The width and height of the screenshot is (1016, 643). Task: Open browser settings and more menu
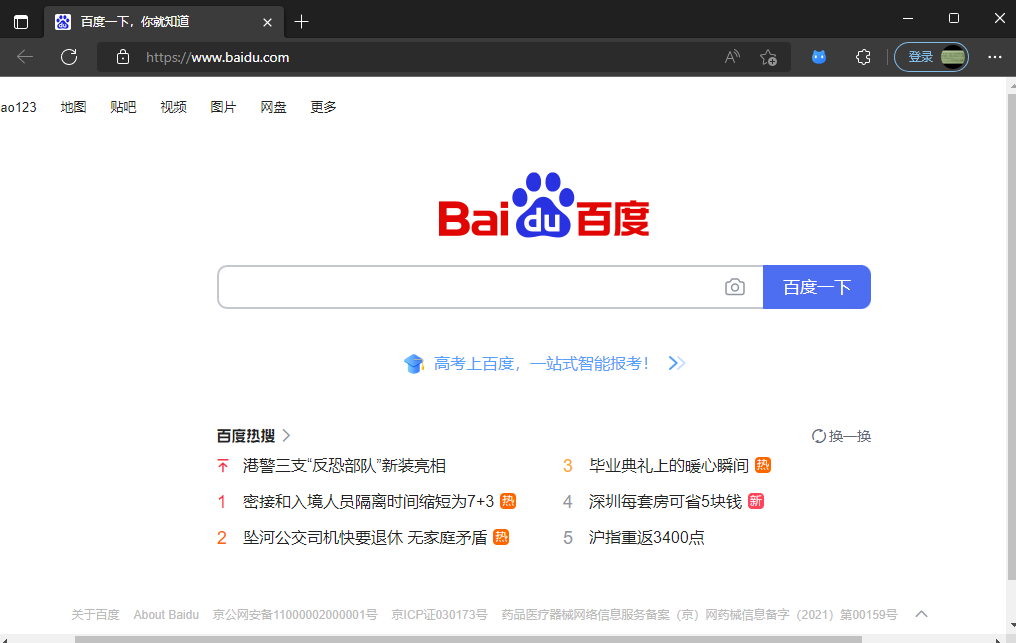995,57
